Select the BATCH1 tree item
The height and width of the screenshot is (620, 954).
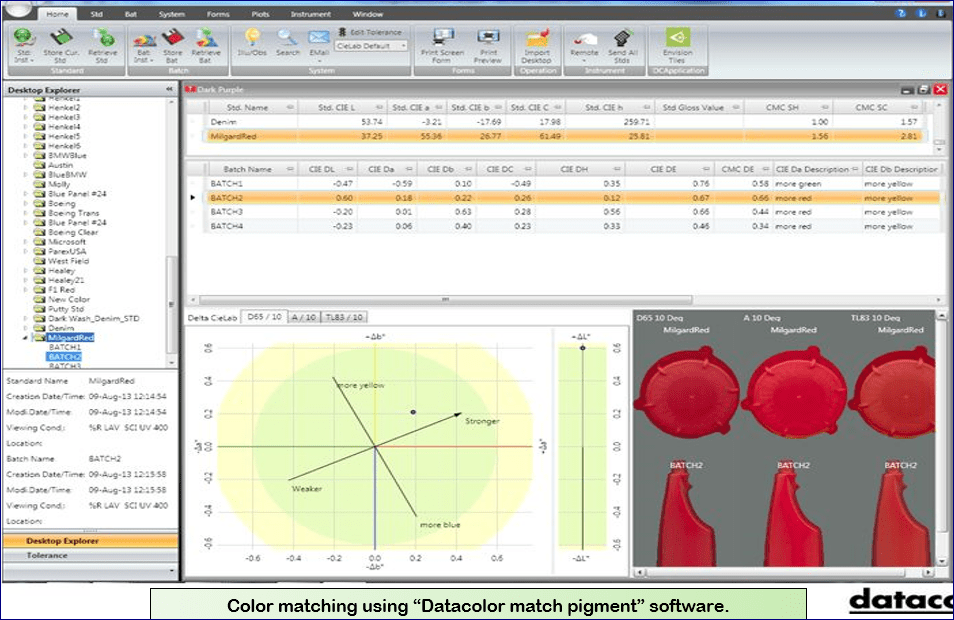pyautogui.click(x=64, y=347)
